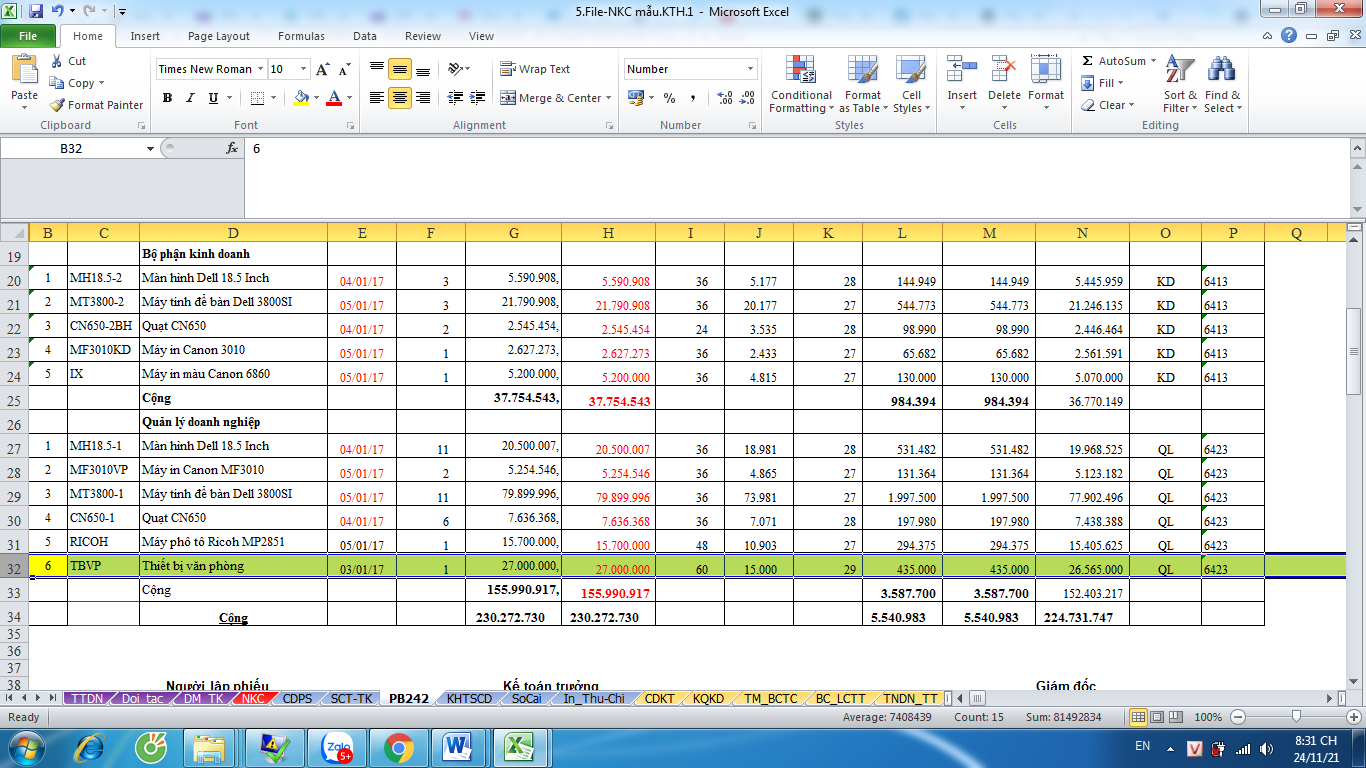The image size is (1366, 768).
Task: Open the Merge & Center dropdown arrow
Action: point(609,98)
